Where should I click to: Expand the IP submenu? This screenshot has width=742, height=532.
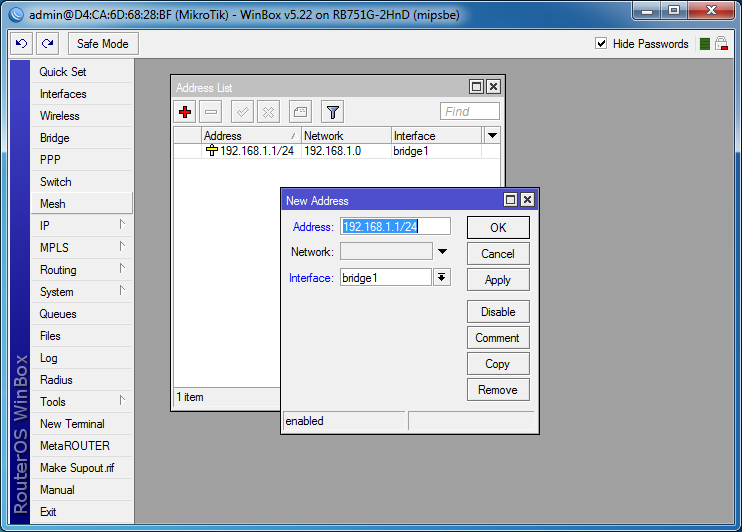(122, 224)
